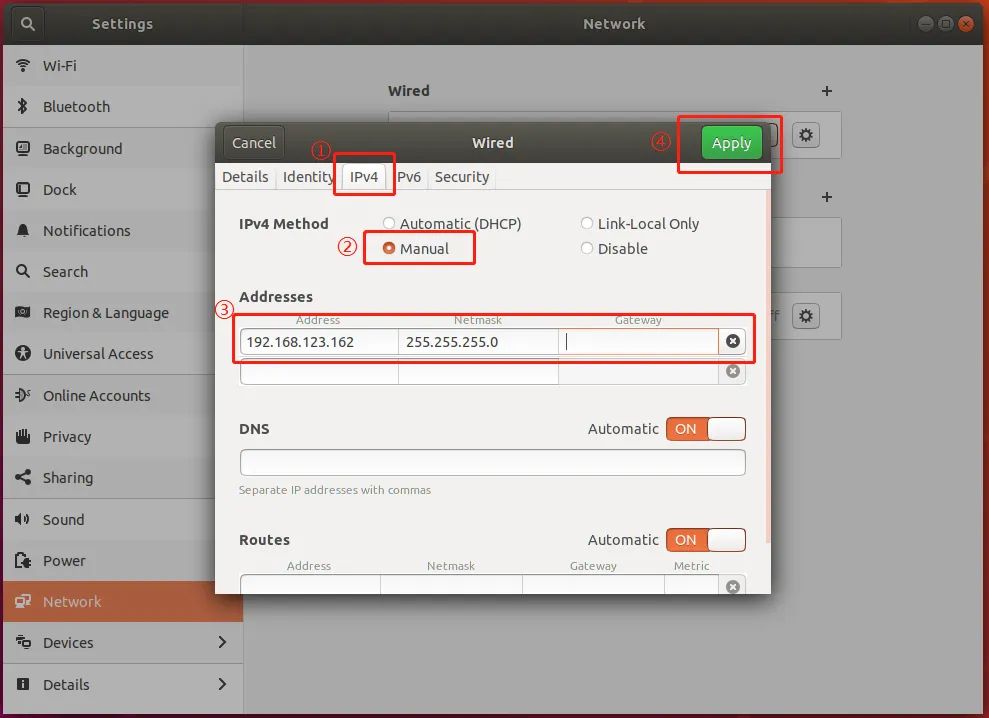Open Search settings in sidebar
989x718 pixels.
tap(123, 272)
